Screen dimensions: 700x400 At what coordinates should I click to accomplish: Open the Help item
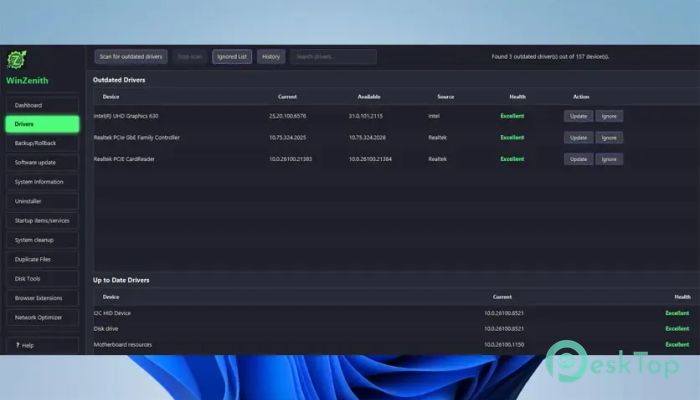click(x=42, y=345)
